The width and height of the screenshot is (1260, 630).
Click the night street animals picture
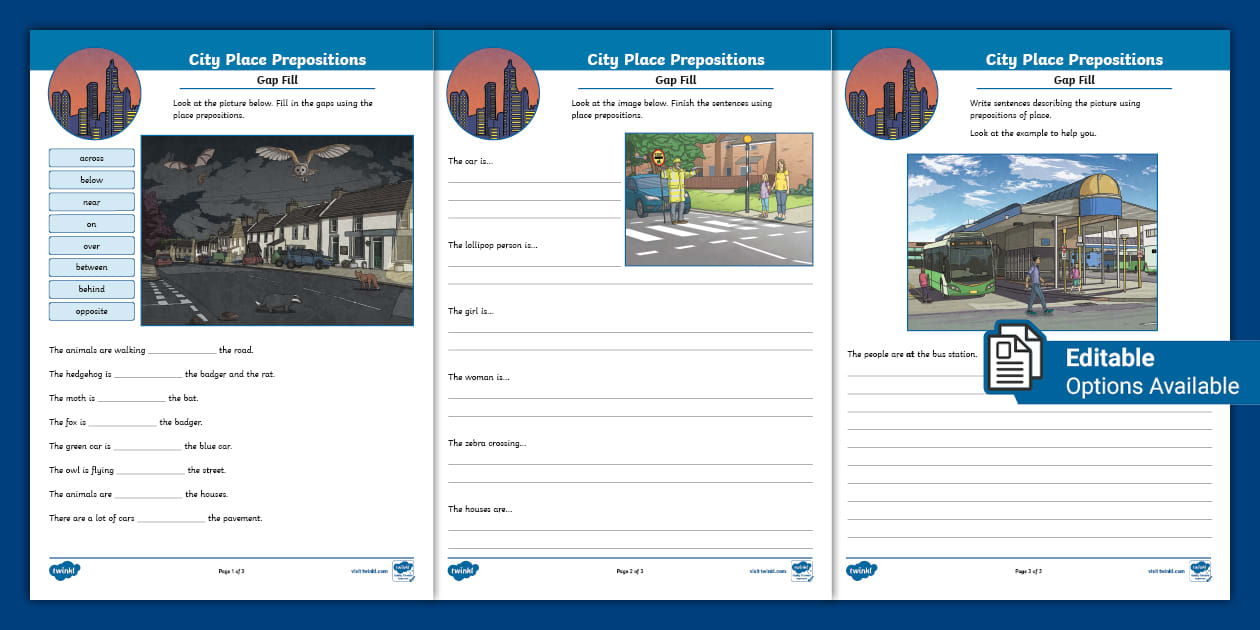point(277,230)
